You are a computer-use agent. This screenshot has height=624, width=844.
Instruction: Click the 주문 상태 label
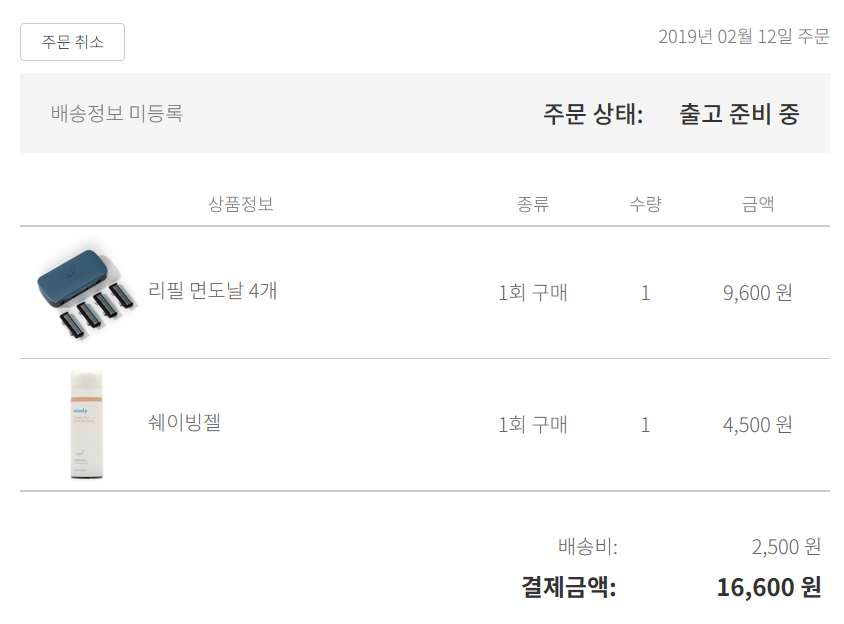593,114
